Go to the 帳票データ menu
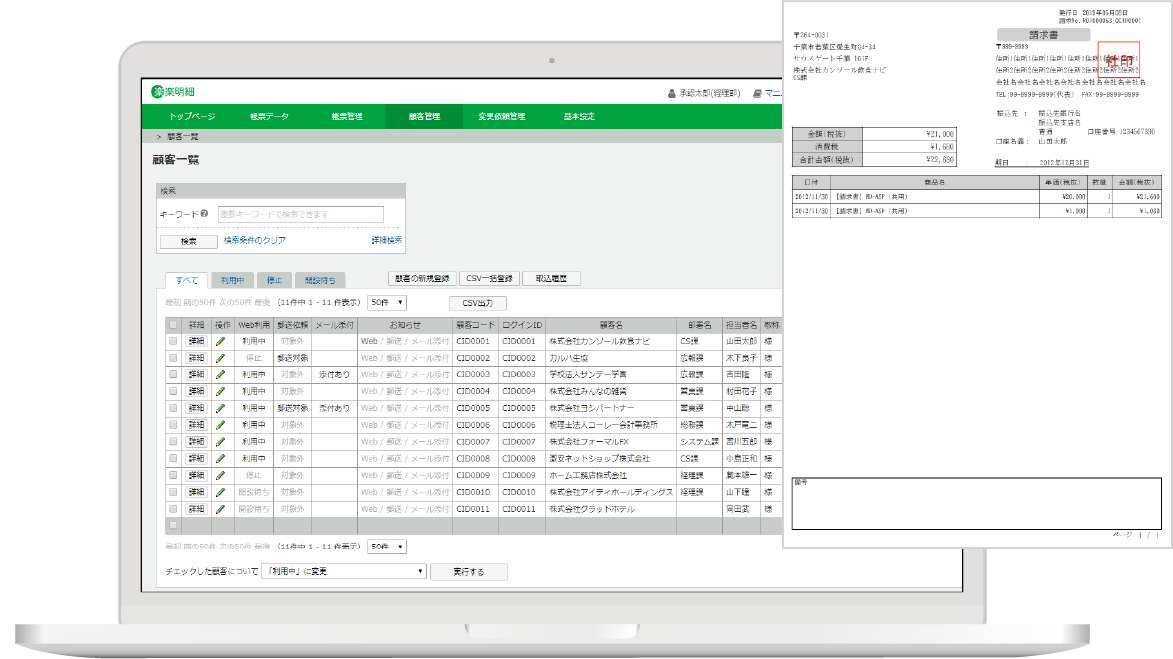 269,117
